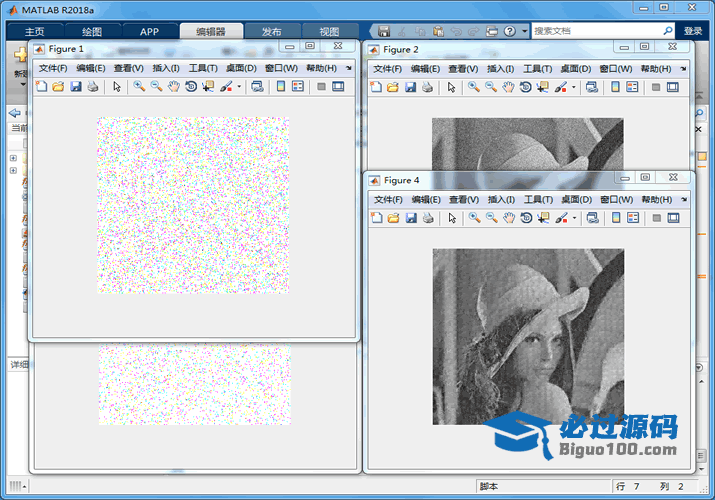Image resolution: width=715 pixels, height=500 pixels.
Task: Open file icon in Figure 1 toolbar
Action: (58, 87)
